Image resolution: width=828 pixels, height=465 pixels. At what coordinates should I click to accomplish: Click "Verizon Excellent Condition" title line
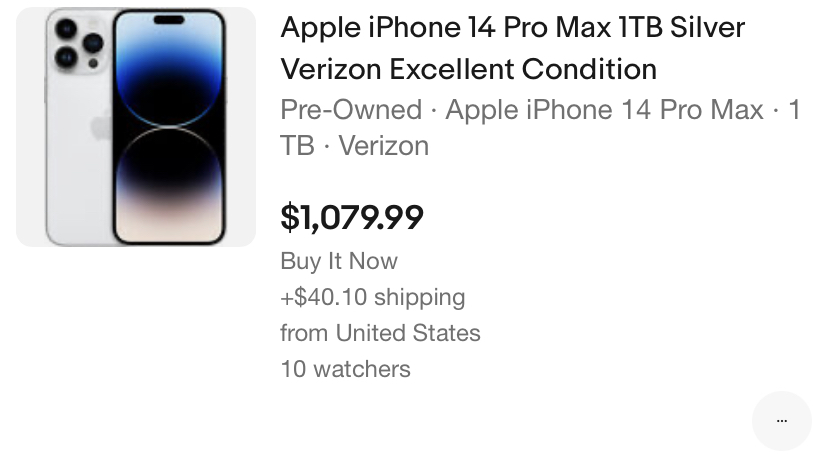(x=468, y=69)
